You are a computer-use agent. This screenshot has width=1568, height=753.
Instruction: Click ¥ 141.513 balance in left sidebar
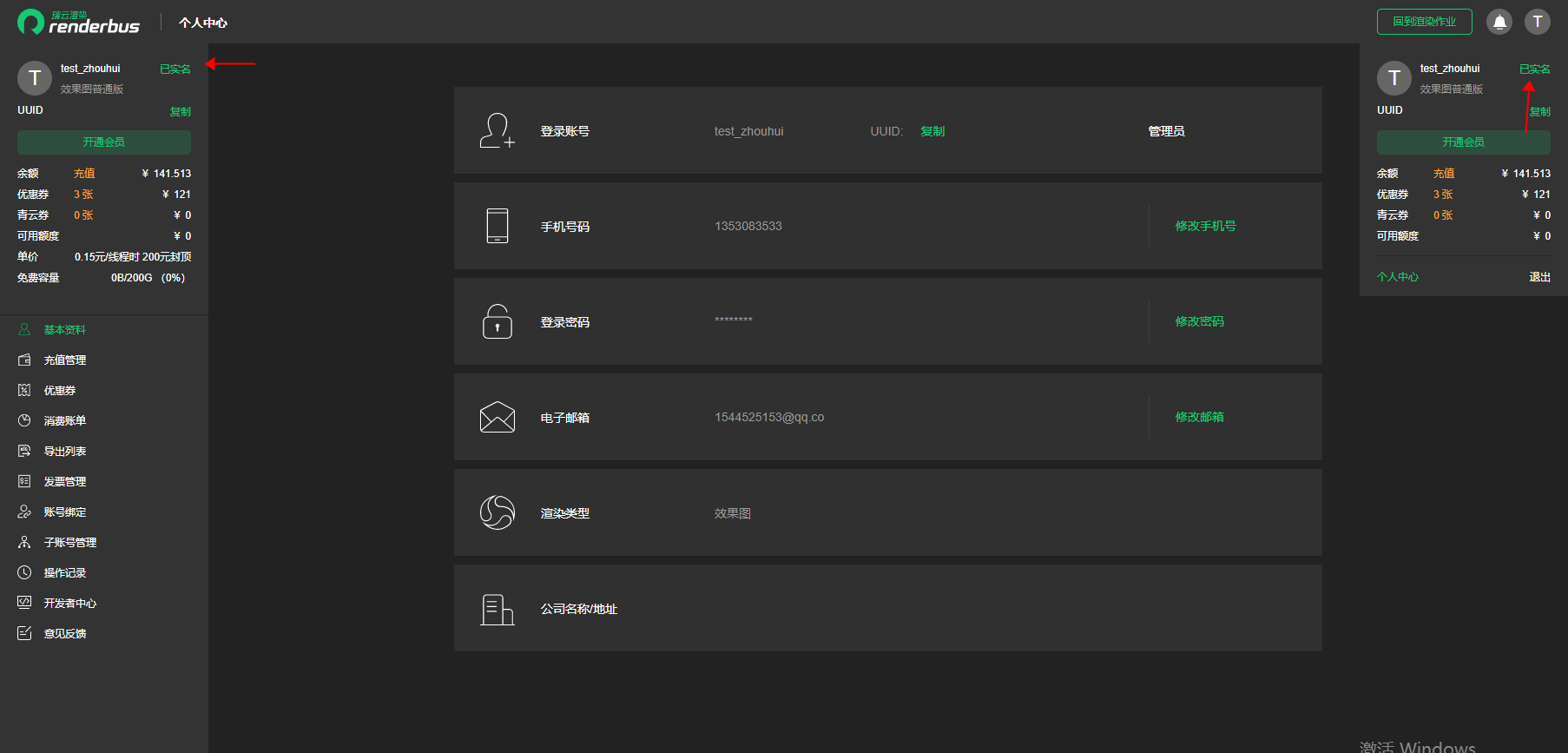pos(166,174)
